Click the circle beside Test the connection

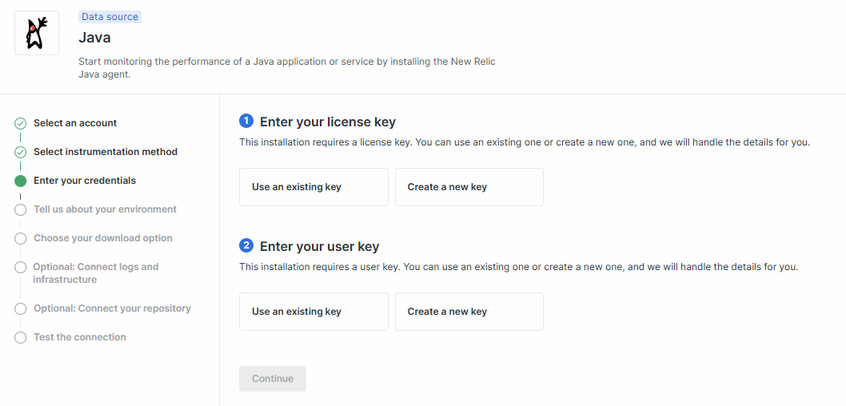pyautogui.click(x=20, y=338)
